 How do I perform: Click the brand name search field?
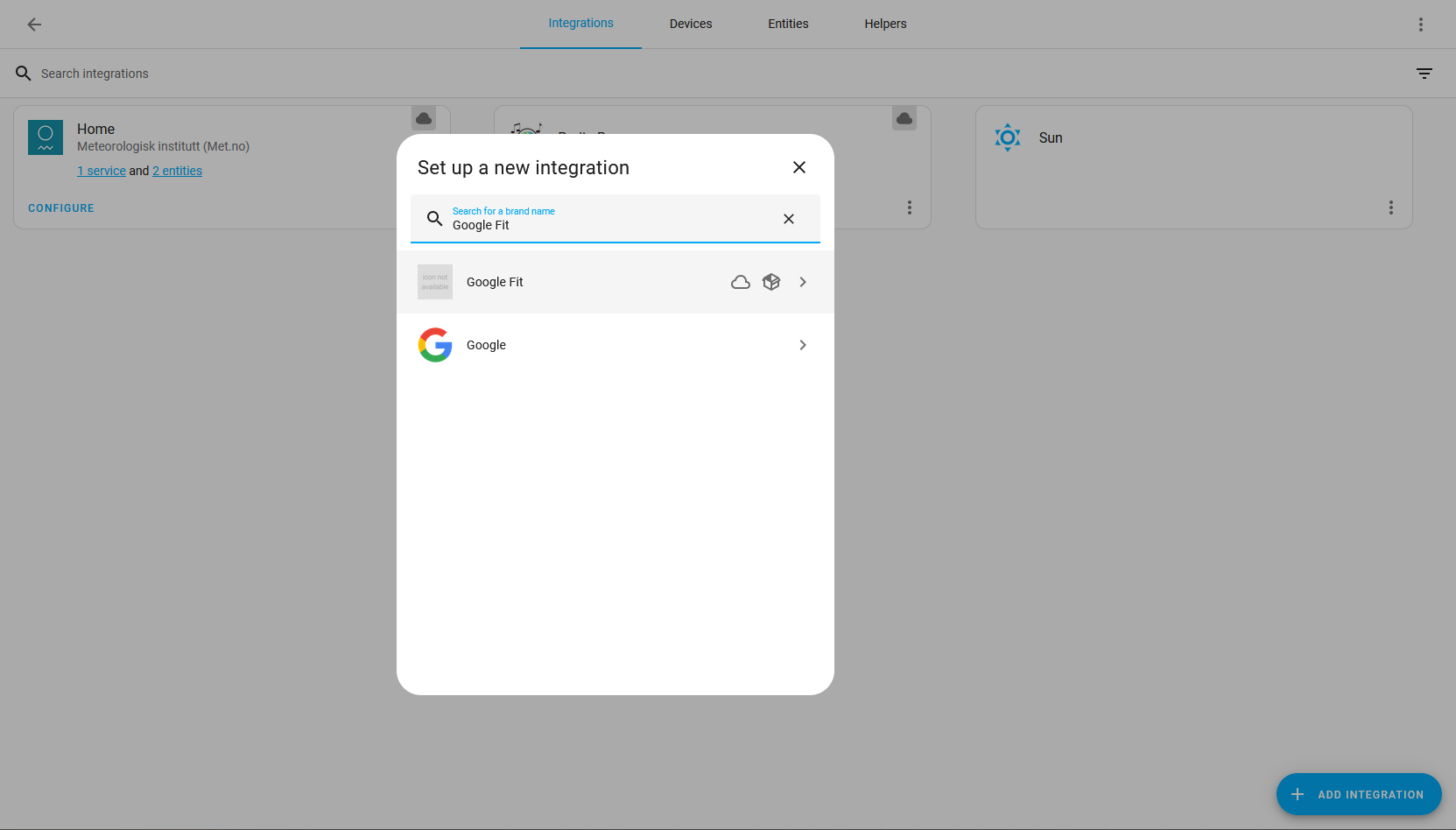click(x=615, y=218)
